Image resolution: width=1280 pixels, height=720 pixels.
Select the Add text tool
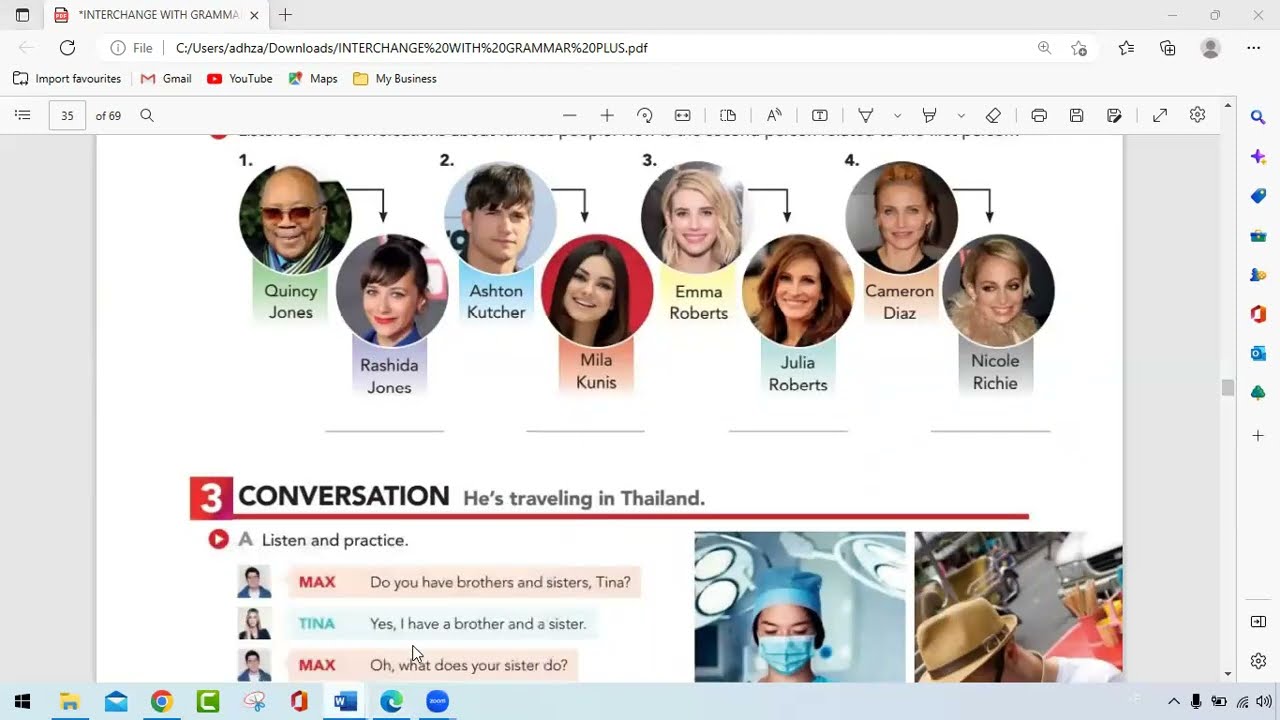tap(820, 115)
